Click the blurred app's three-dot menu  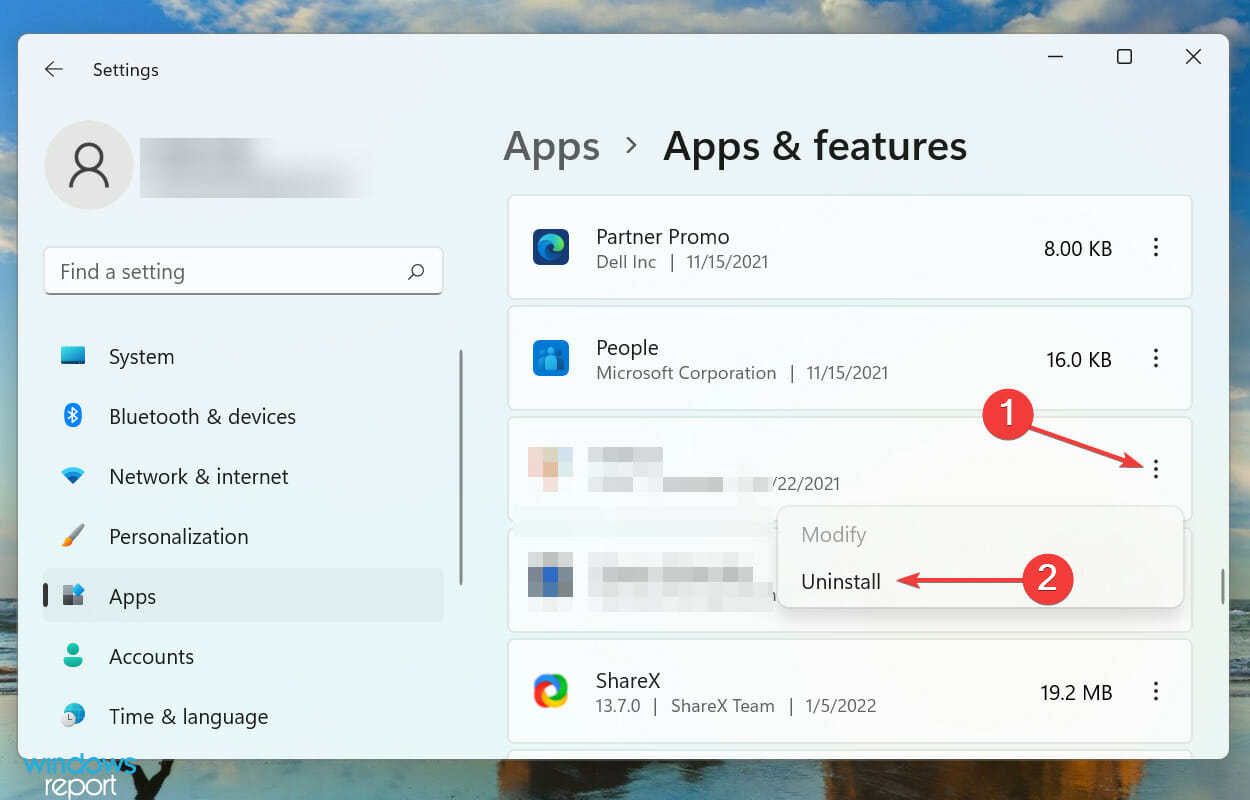[x=1156, y=468]
